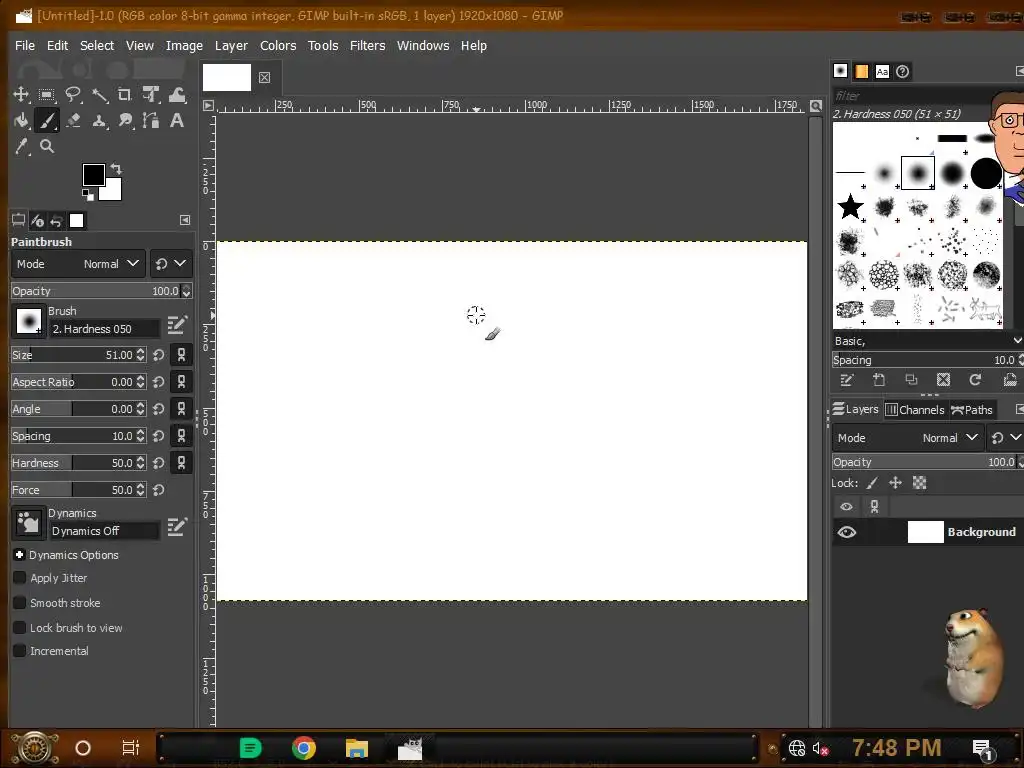Open Chrome from the taskbar
This screenshot has height=768, width=1024.
[304, 748]
